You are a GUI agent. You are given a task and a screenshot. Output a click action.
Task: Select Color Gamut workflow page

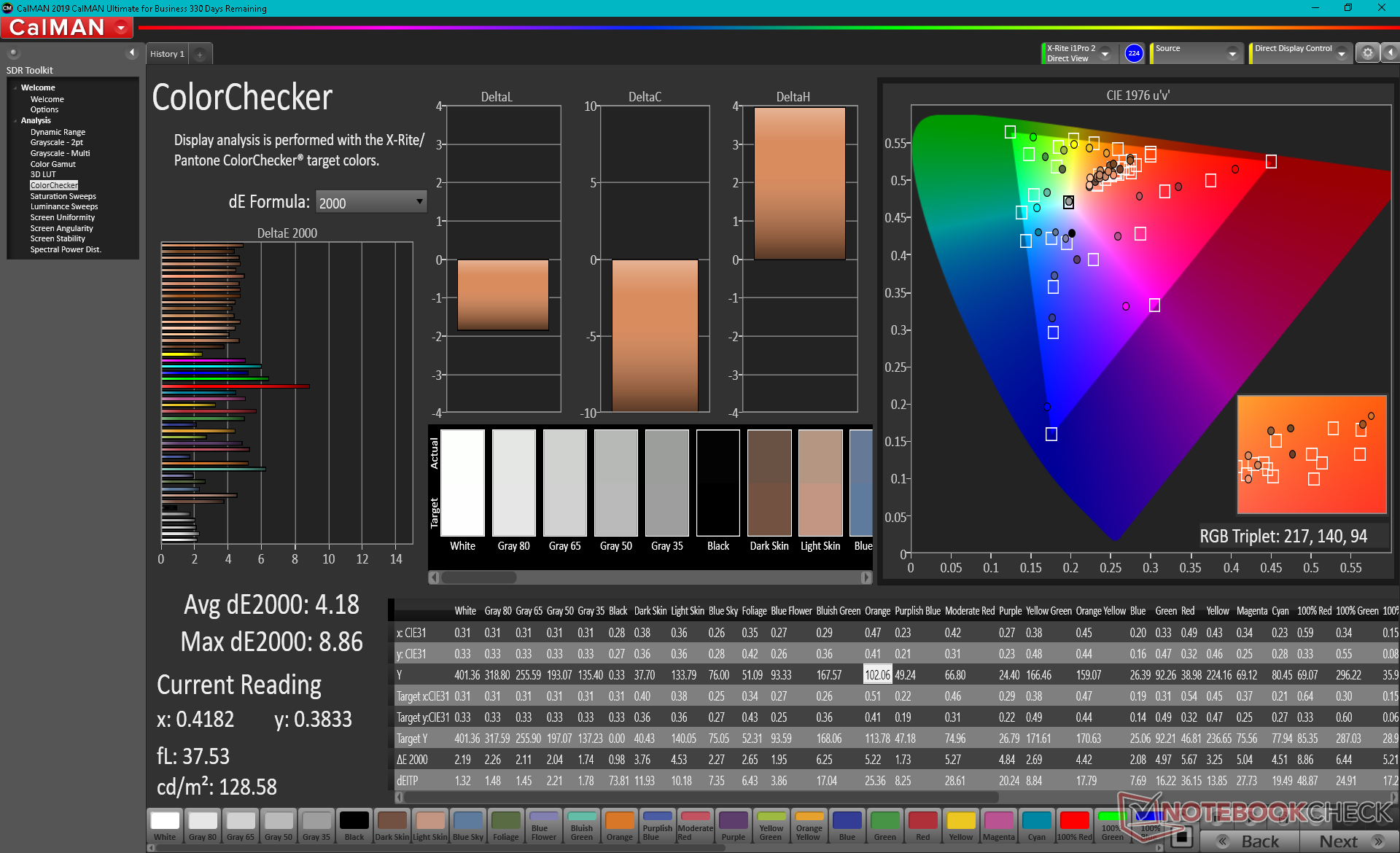point(52,164)
